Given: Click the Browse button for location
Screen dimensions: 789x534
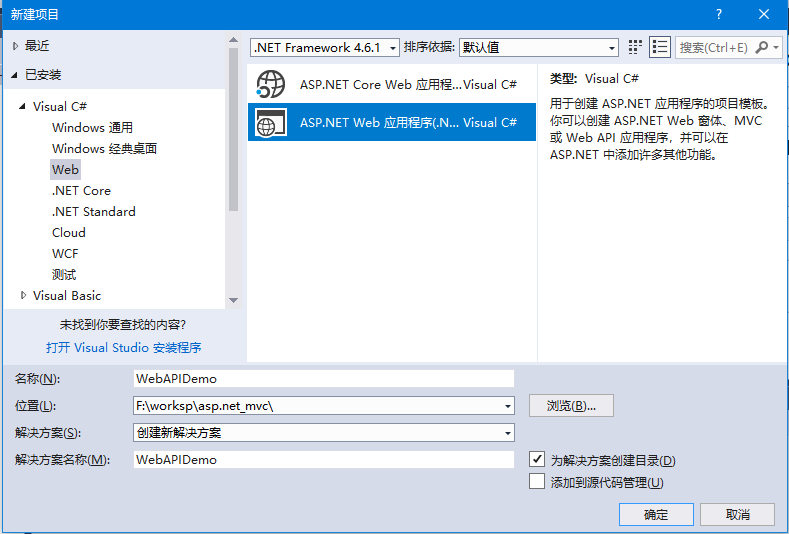Looking at the screenshot, I should coord(571,406).
